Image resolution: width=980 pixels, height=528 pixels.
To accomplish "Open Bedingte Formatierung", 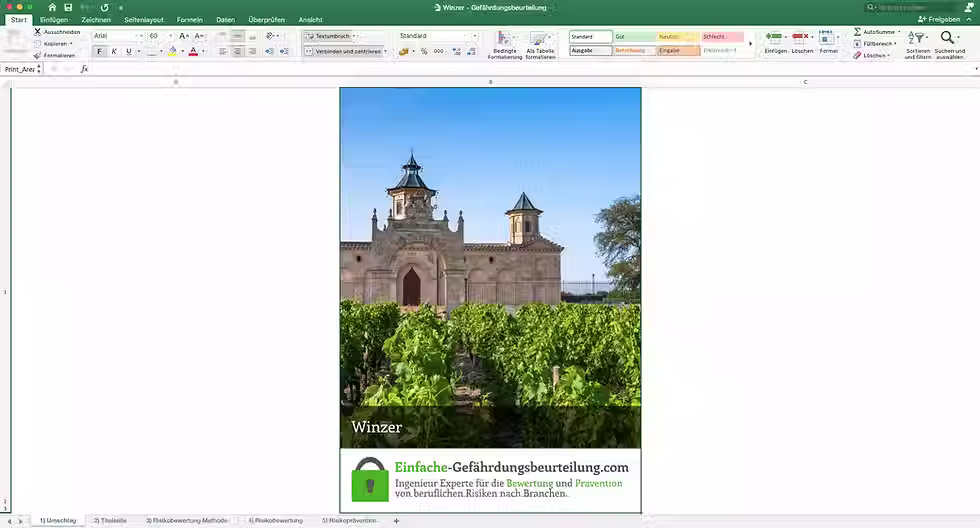I will tap(504, 45).
